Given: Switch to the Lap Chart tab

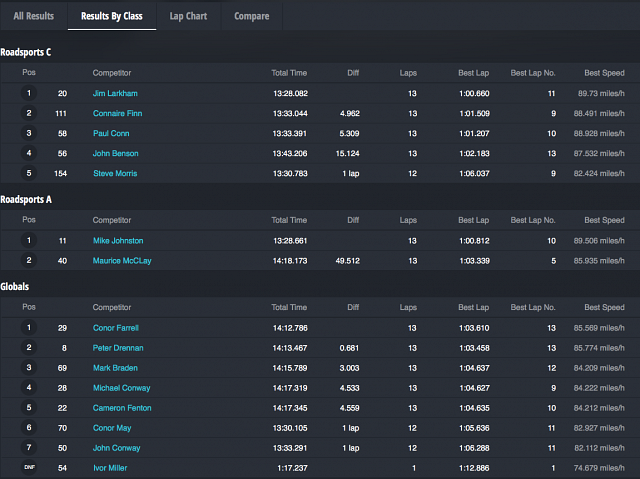Looking at the screenshot, I should pos(188,16).
